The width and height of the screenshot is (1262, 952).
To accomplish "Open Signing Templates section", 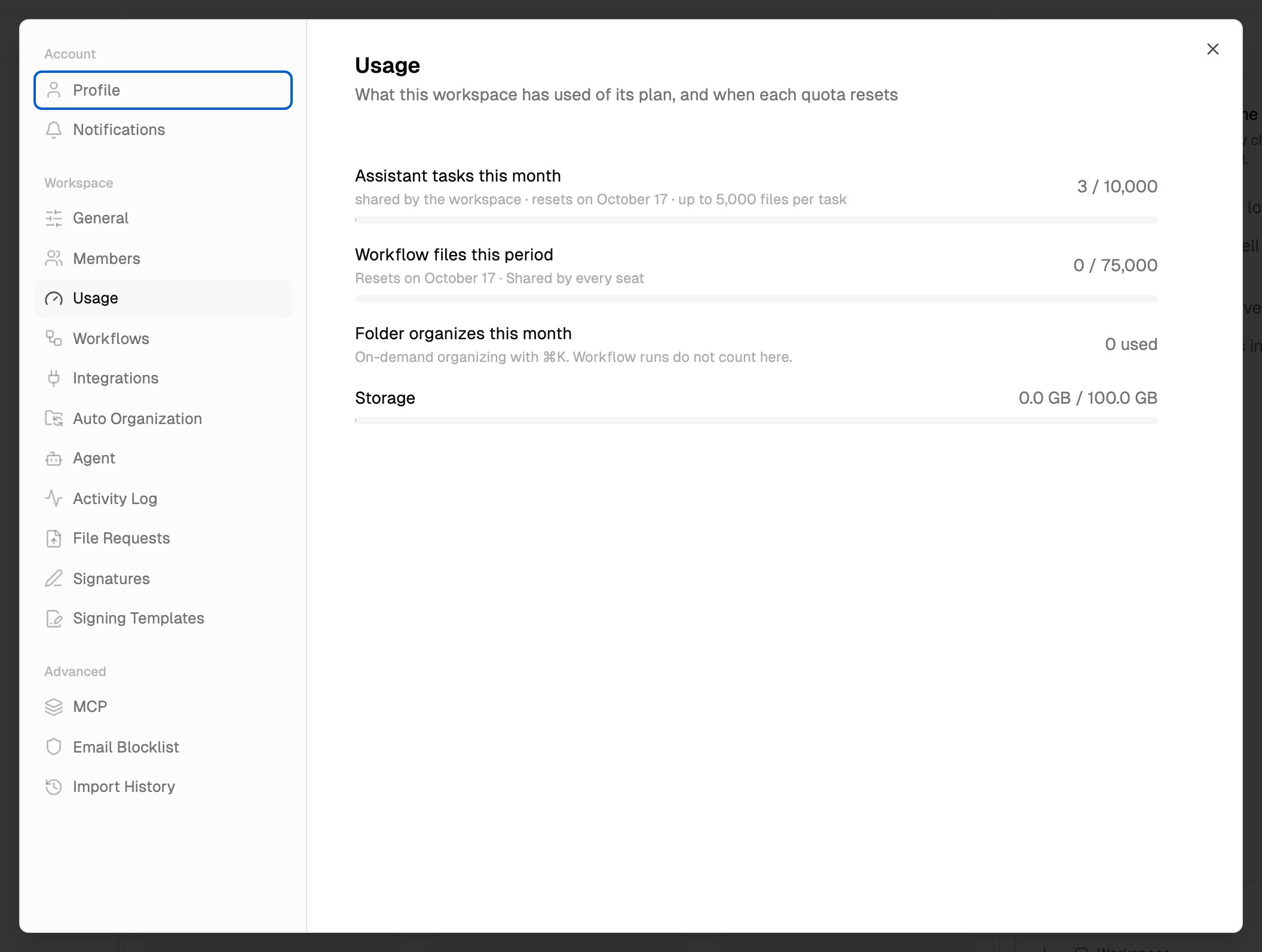I will 163,618.
